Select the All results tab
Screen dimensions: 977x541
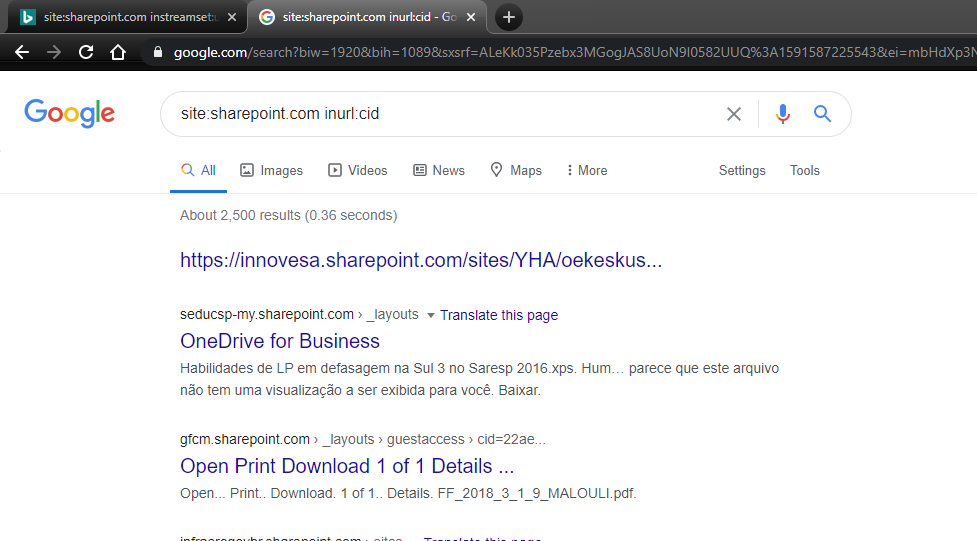[x=198, y=170]
